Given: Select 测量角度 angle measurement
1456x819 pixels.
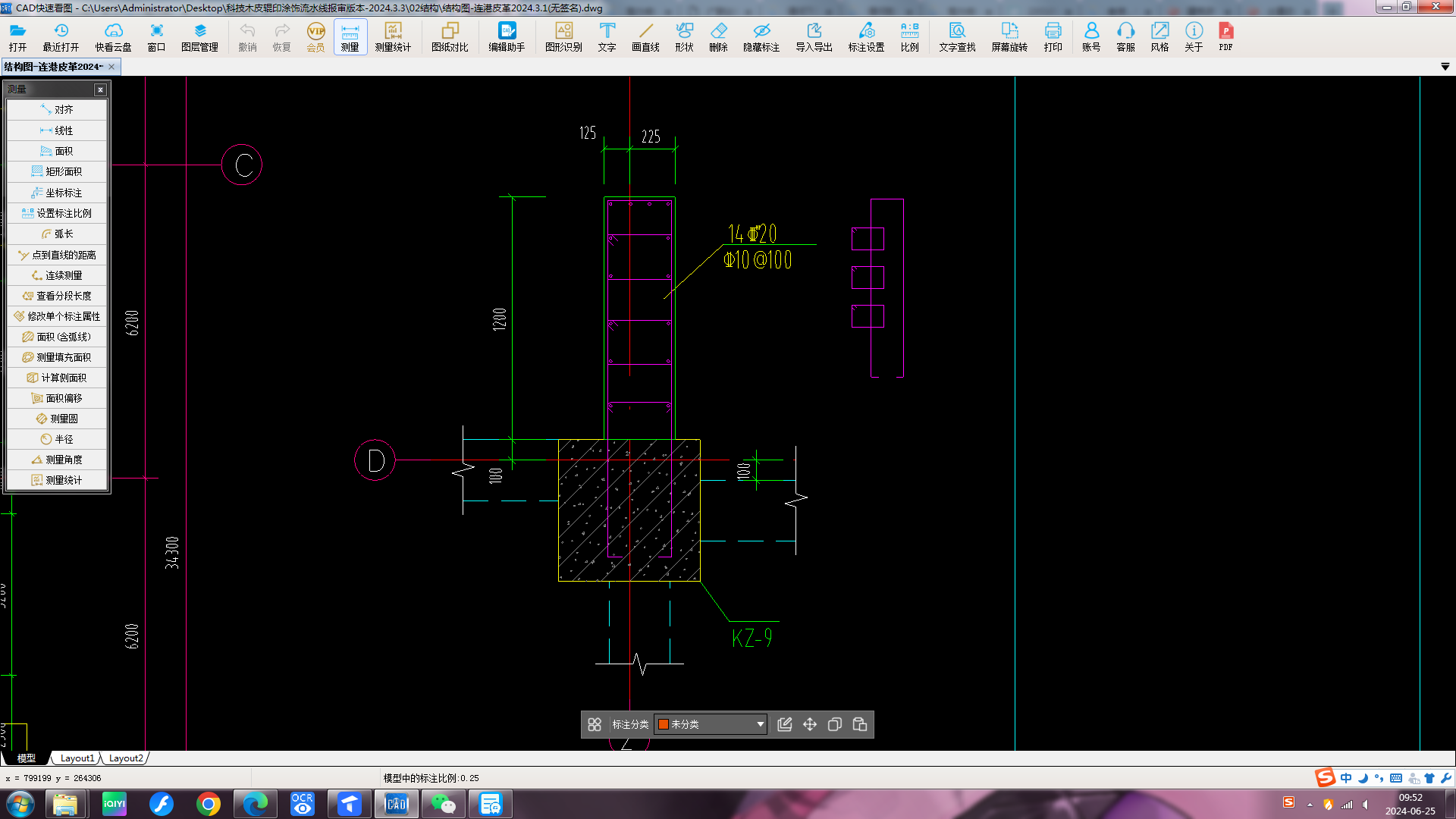Looking at the screenshot, I should click(57, 460).
